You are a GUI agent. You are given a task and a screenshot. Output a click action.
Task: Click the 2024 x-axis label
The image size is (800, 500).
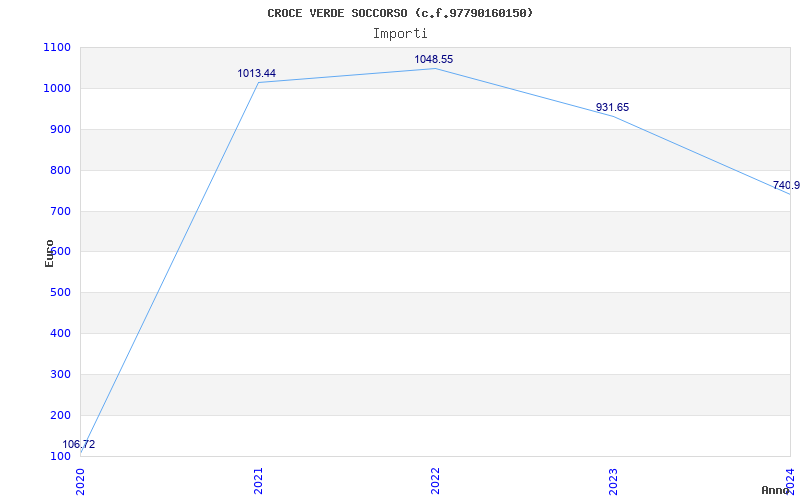tap(790, 481)
